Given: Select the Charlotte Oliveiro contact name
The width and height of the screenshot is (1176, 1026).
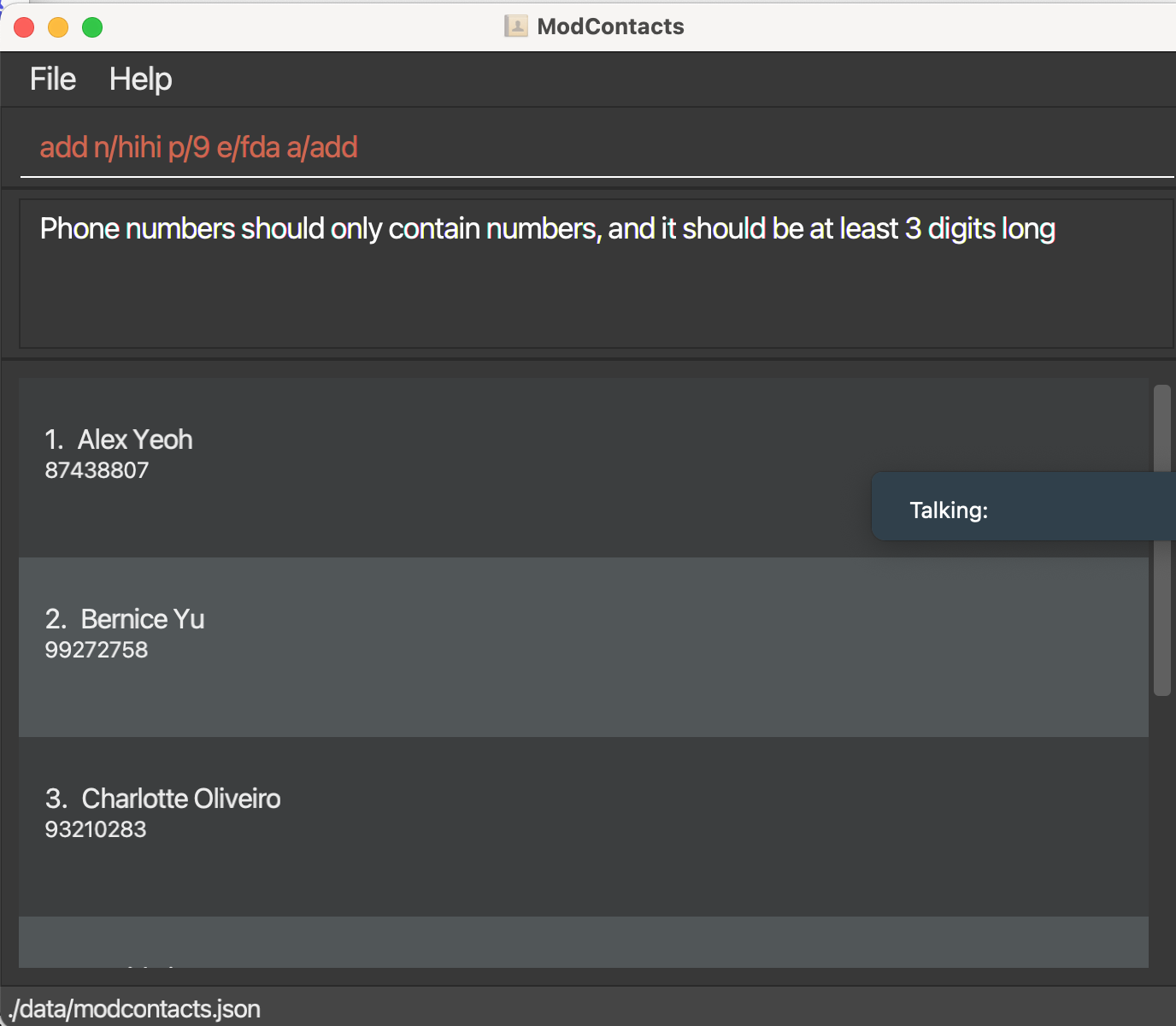Looking at the screenshot, I should pyautogui.click(x=181, y=799).
